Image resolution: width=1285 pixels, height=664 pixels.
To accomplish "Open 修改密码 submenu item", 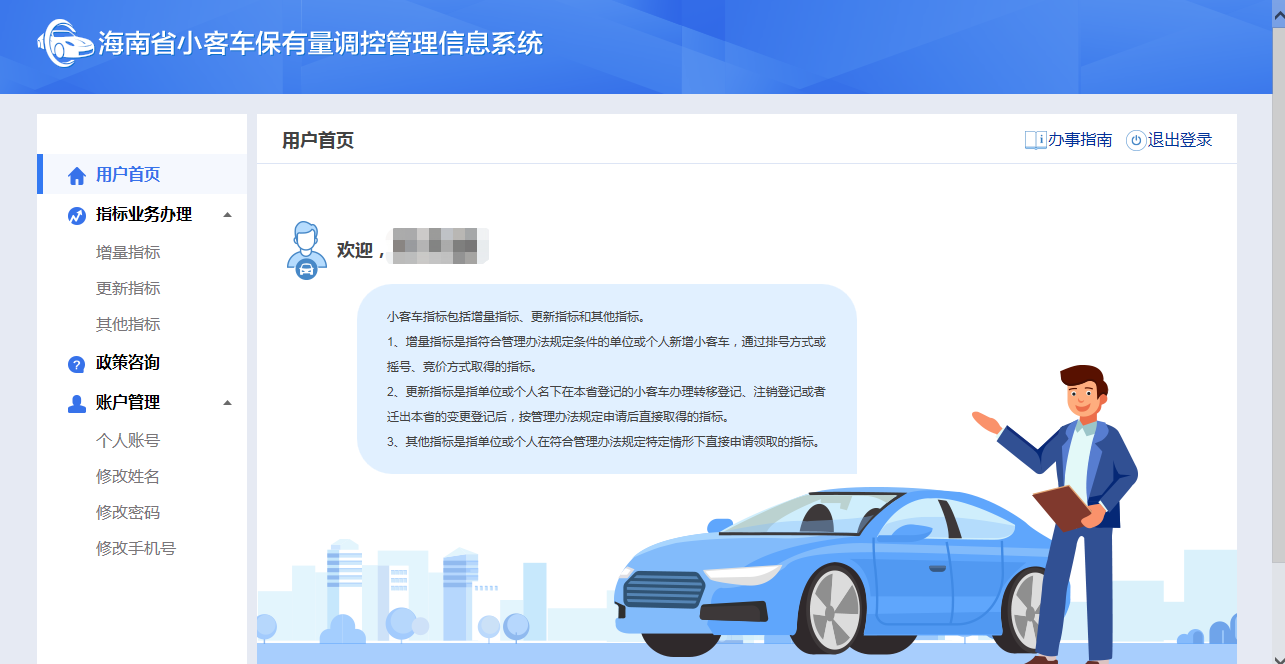I will pyautogui.click(x=128, y=512).
